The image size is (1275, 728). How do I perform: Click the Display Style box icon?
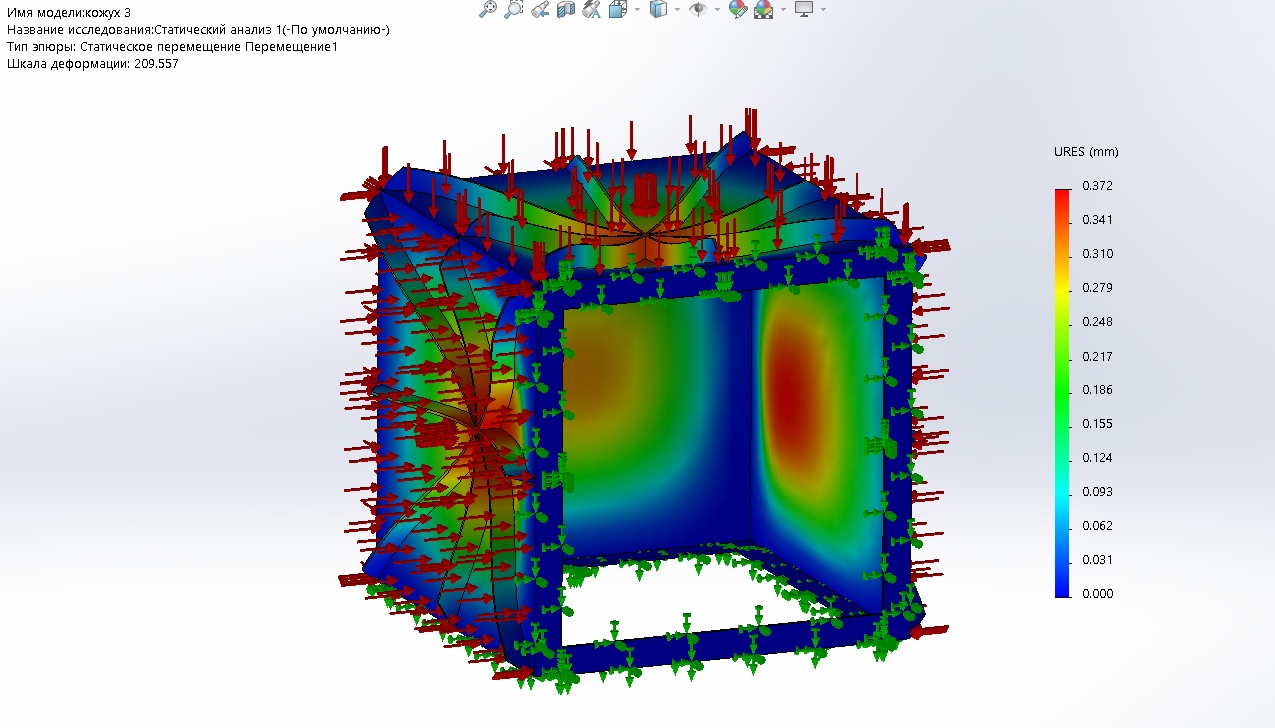658,9
